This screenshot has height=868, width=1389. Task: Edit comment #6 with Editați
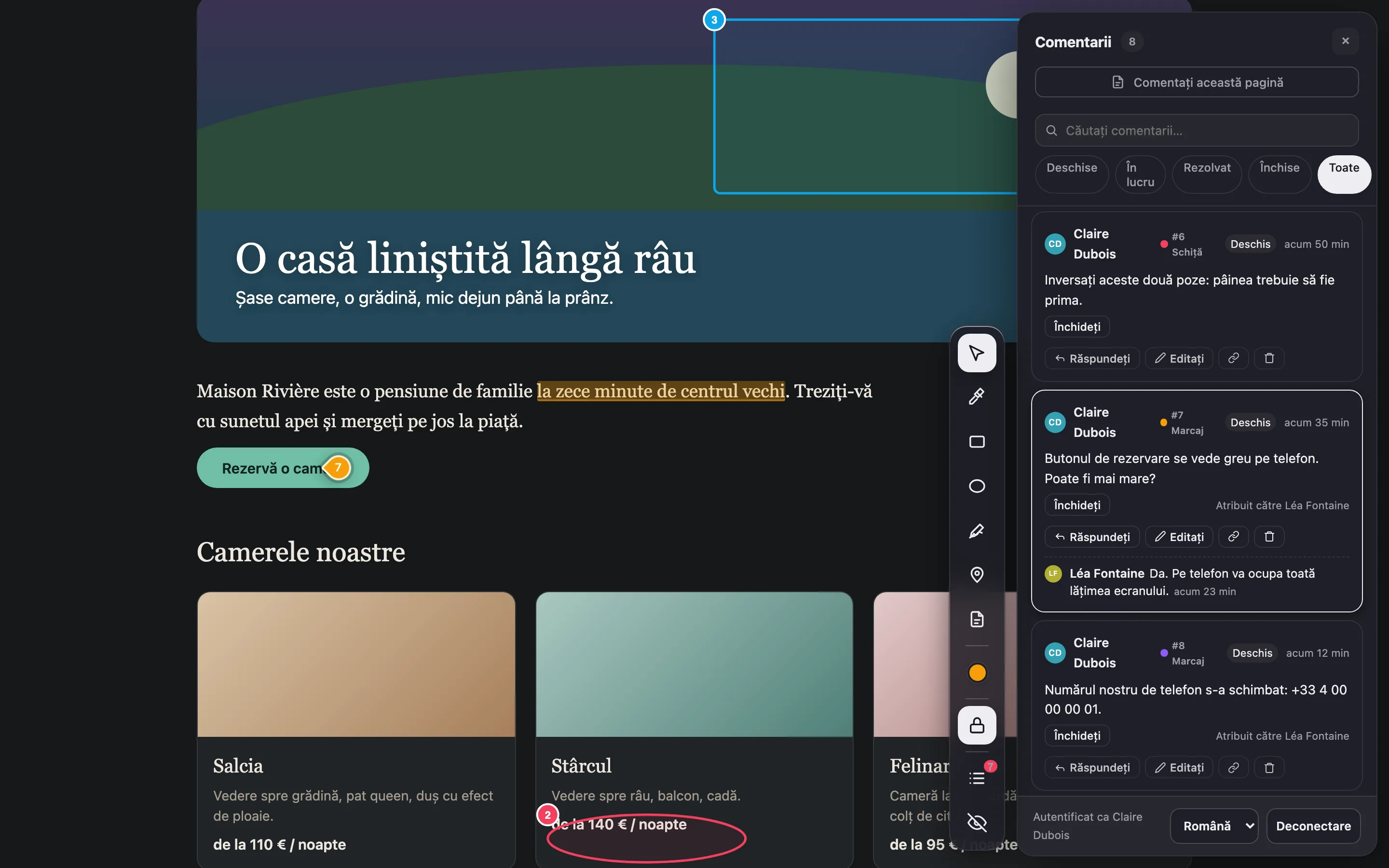(x=1179, y=358)
